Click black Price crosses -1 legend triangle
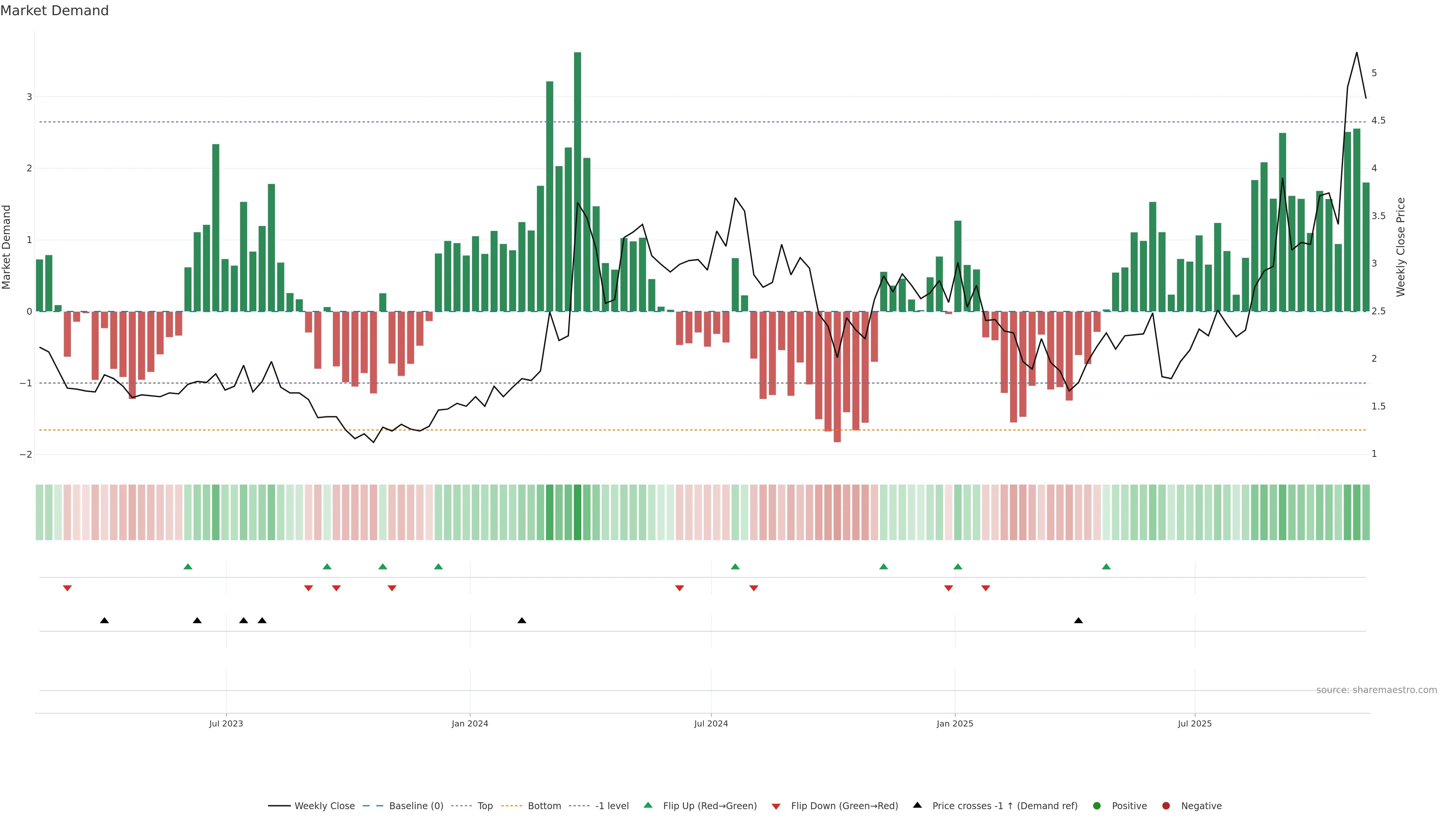Viewport: 1456px width, 819px height. (917, 805)
